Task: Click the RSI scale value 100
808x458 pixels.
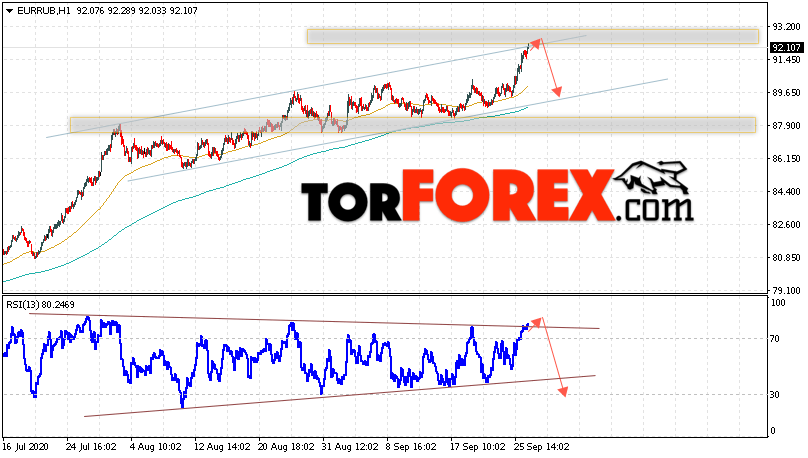Action: click(x=778, y=303)
